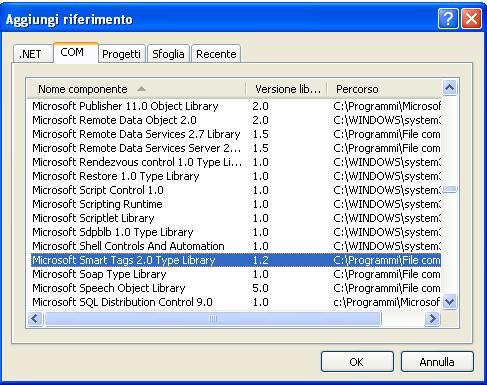This screenshot has width=487, height=385.
Task: Click the path of Microsoft Scripting Runtime row
Action: point(387,204)
